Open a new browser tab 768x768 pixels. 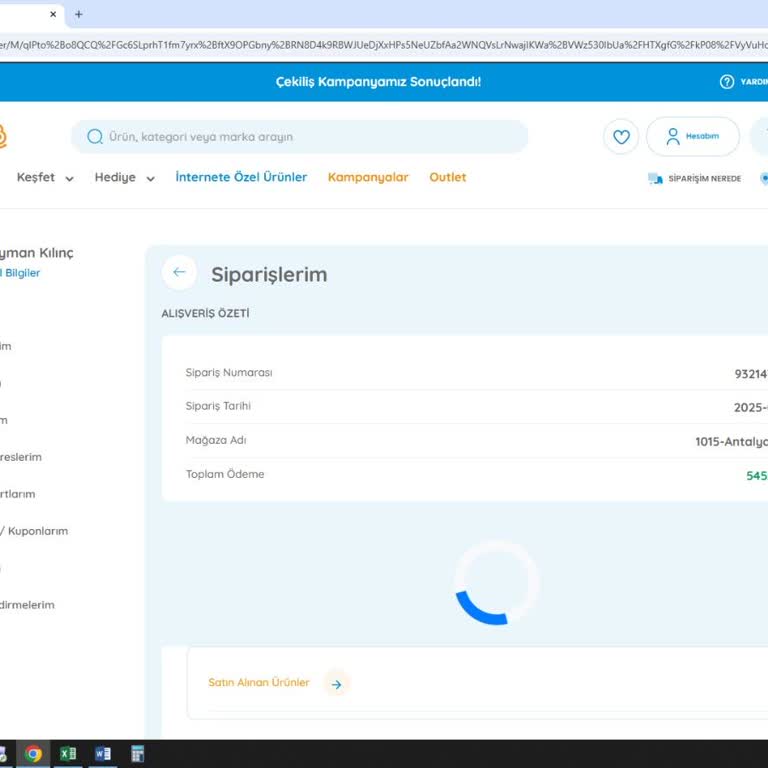tap(79, 14)
